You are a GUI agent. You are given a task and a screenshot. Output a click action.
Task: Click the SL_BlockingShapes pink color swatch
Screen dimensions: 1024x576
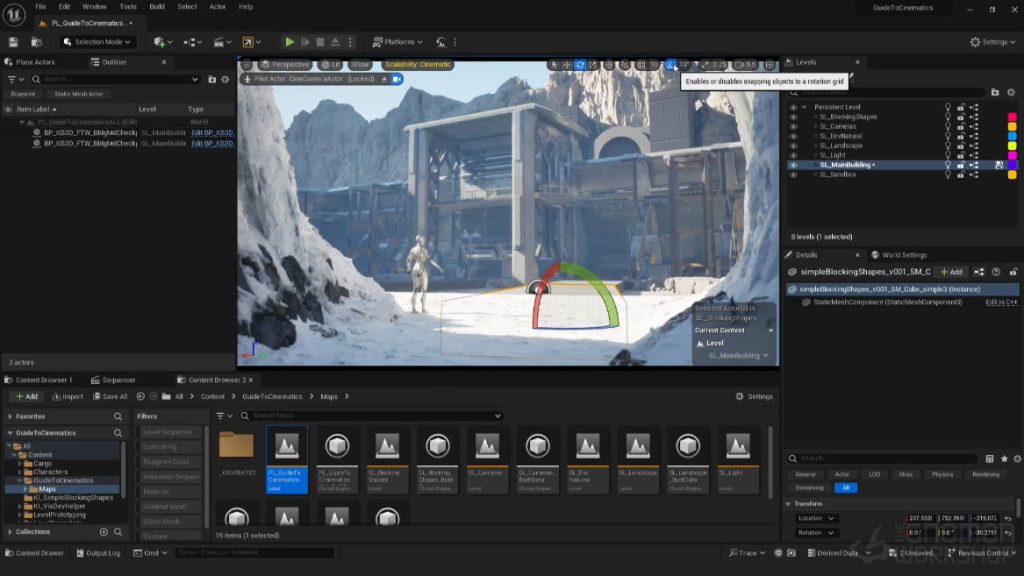(1012, 118)
